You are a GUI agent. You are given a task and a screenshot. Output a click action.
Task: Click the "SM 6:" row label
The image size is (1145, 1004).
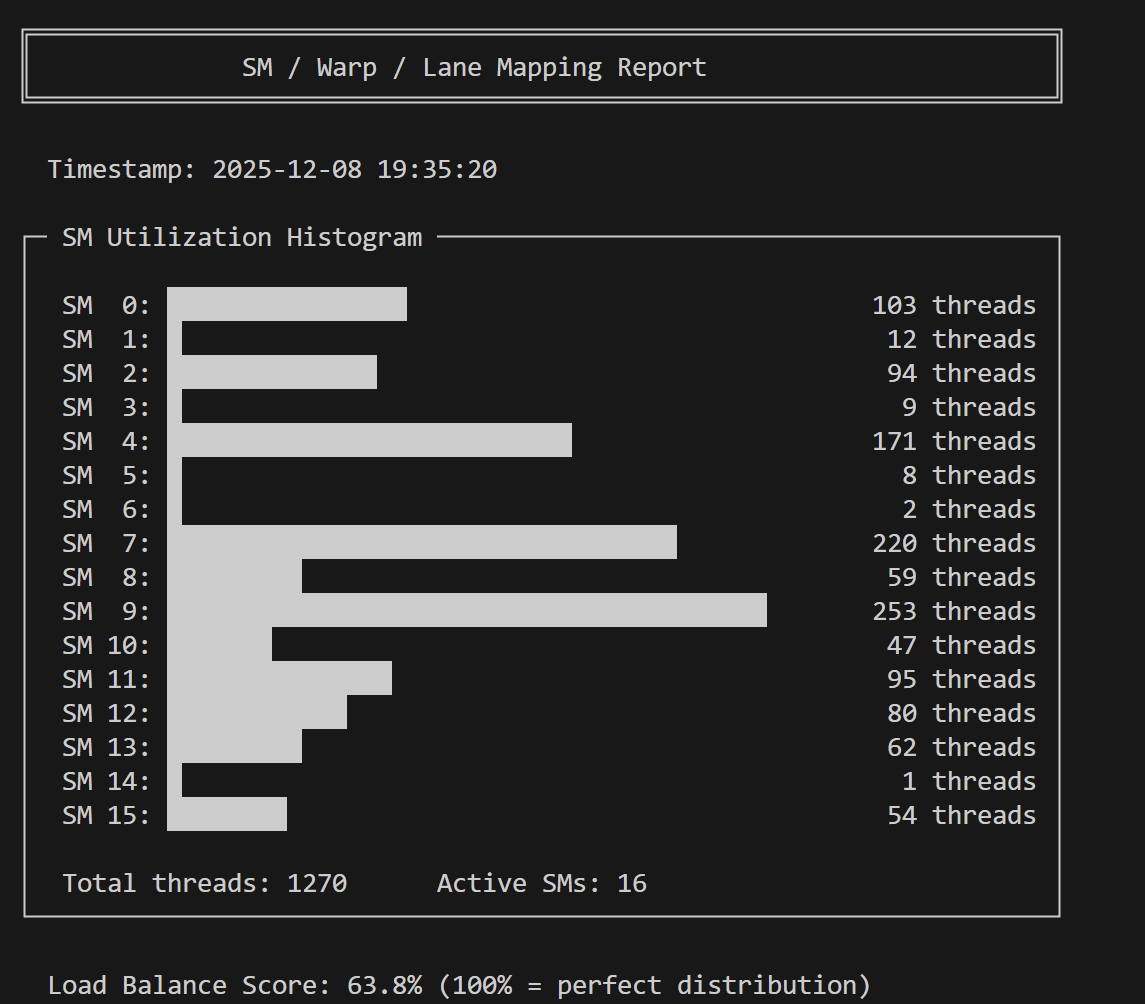point(106,509)
